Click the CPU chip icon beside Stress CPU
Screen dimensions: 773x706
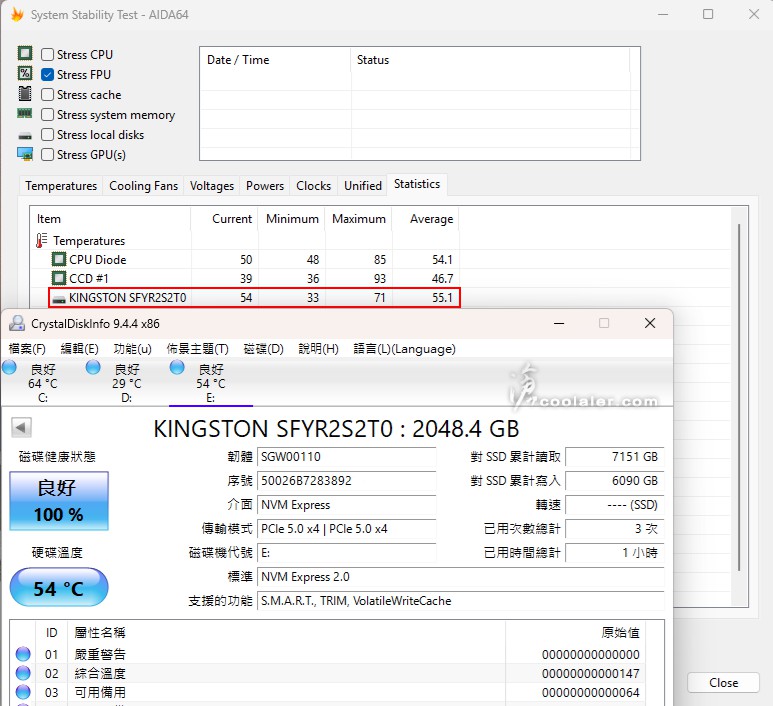click(25, 53)
